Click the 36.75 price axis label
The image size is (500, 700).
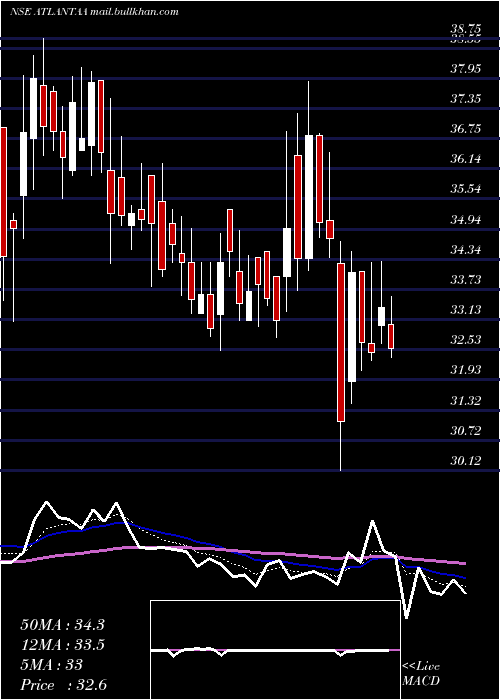click(x=466, y=129)
